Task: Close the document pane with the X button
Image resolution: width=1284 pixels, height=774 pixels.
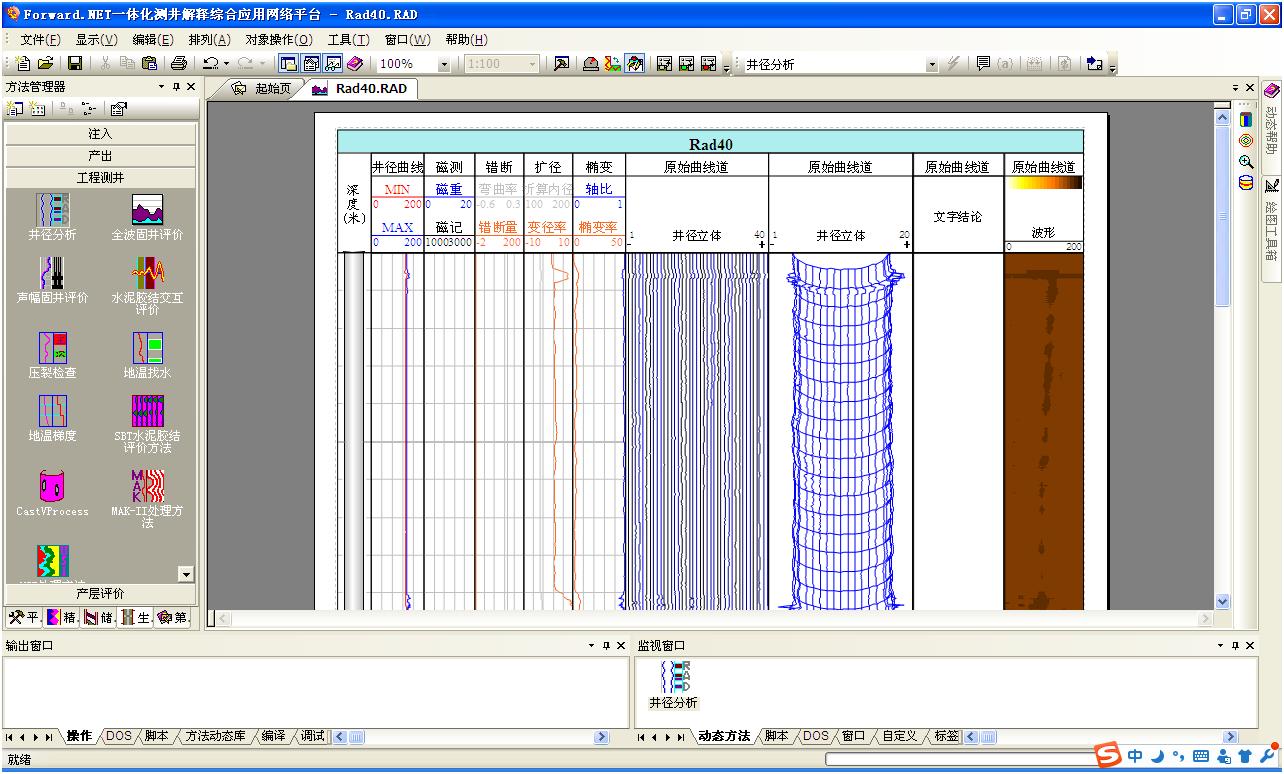Action: pyautogui.click(x=1249, y=88)
